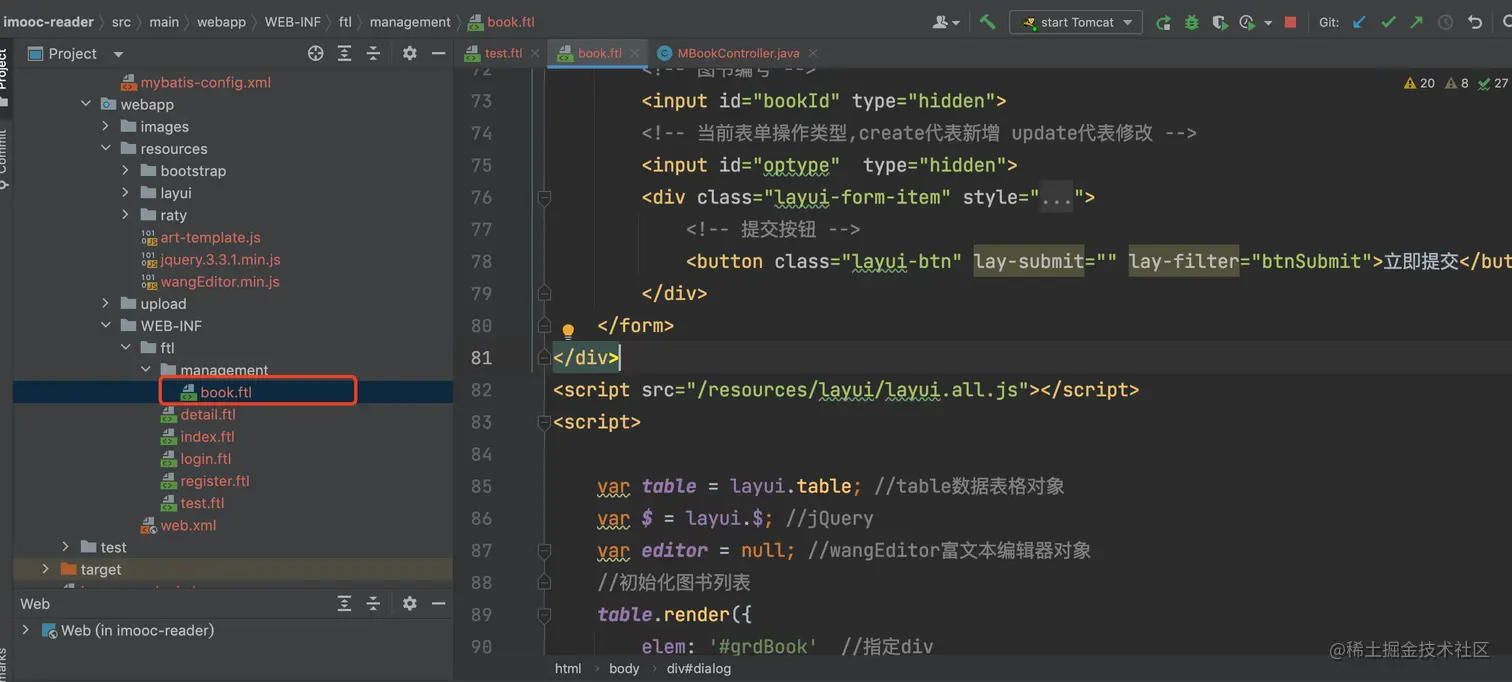Click the Run with Coverage shield icon
1512x682 pixels.
pyautogui.click(x=1219, y=22)
